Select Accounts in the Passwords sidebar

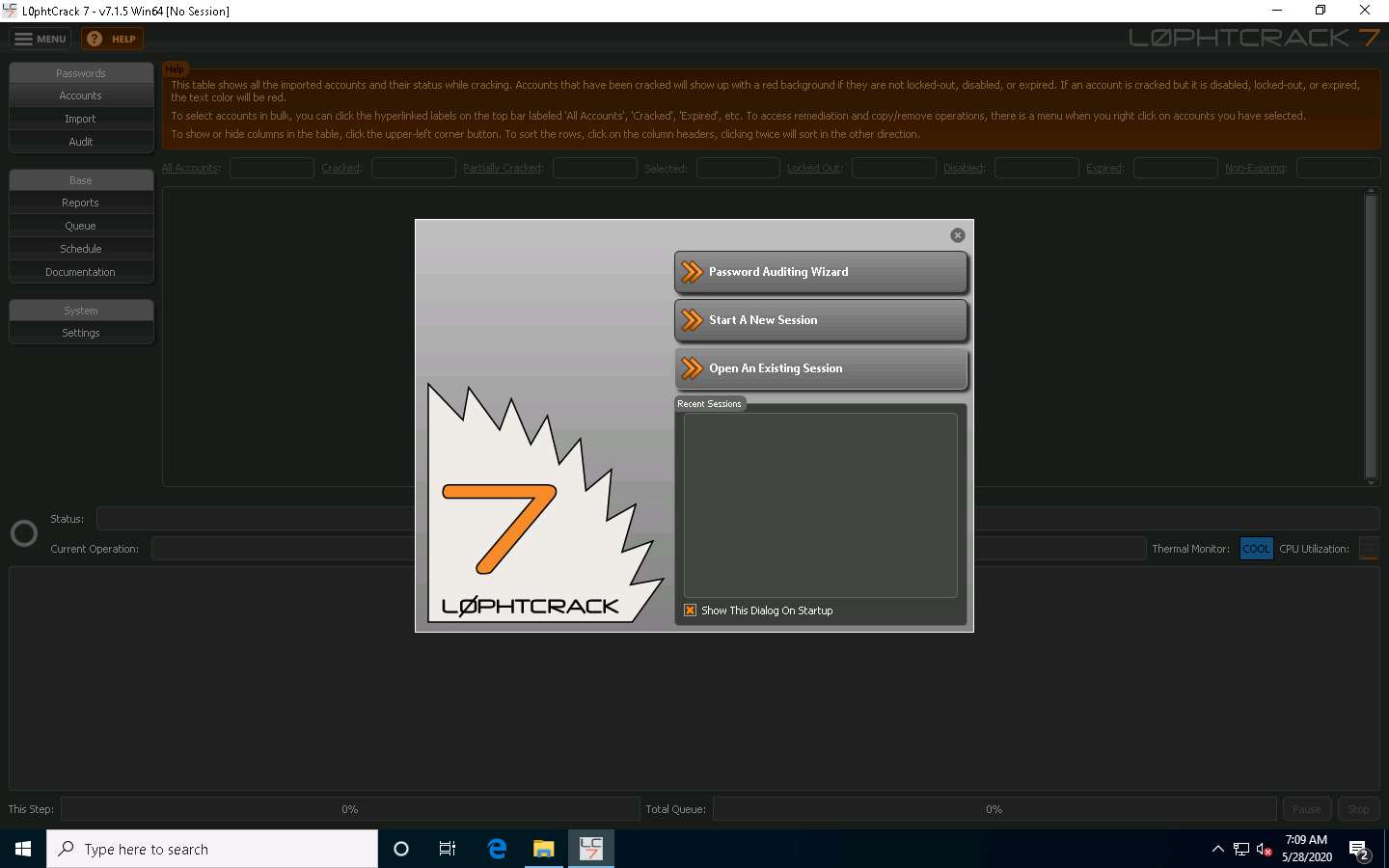(81, 95)
